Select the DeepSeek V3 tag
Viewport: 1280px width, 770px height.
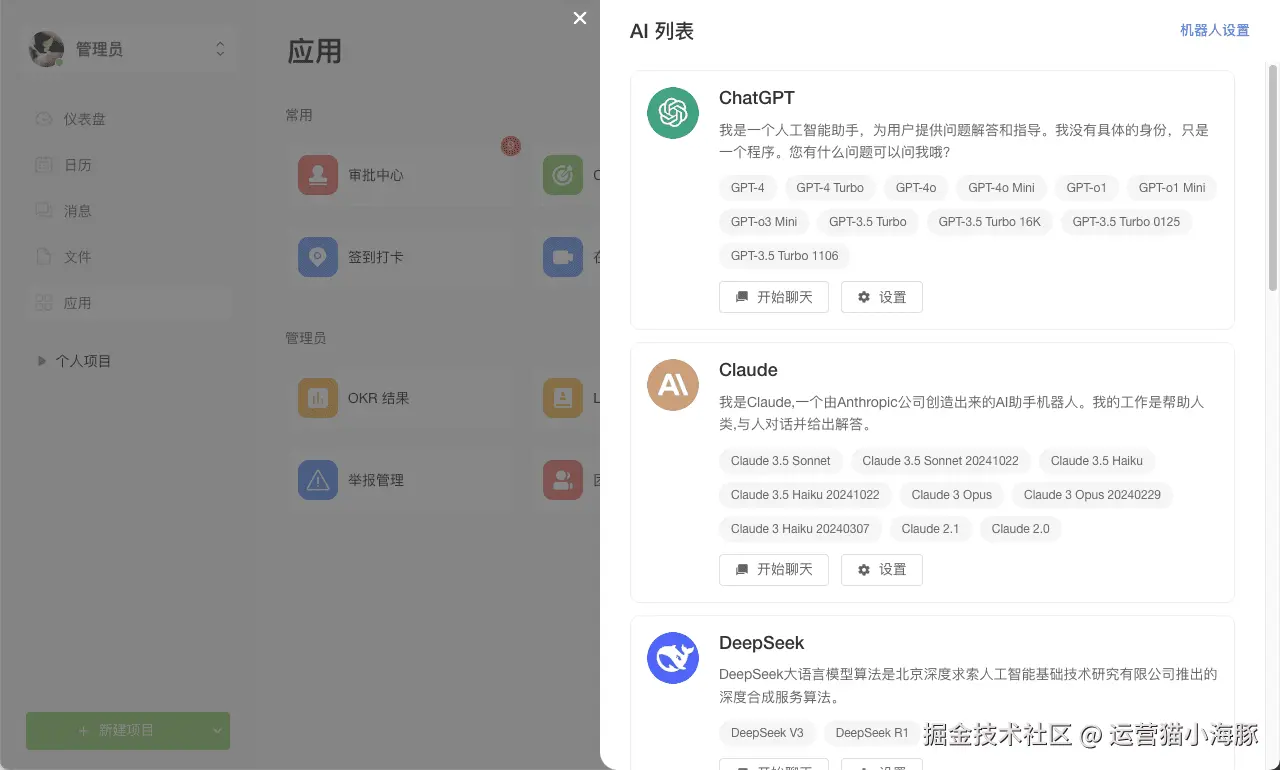click(767, 733)
